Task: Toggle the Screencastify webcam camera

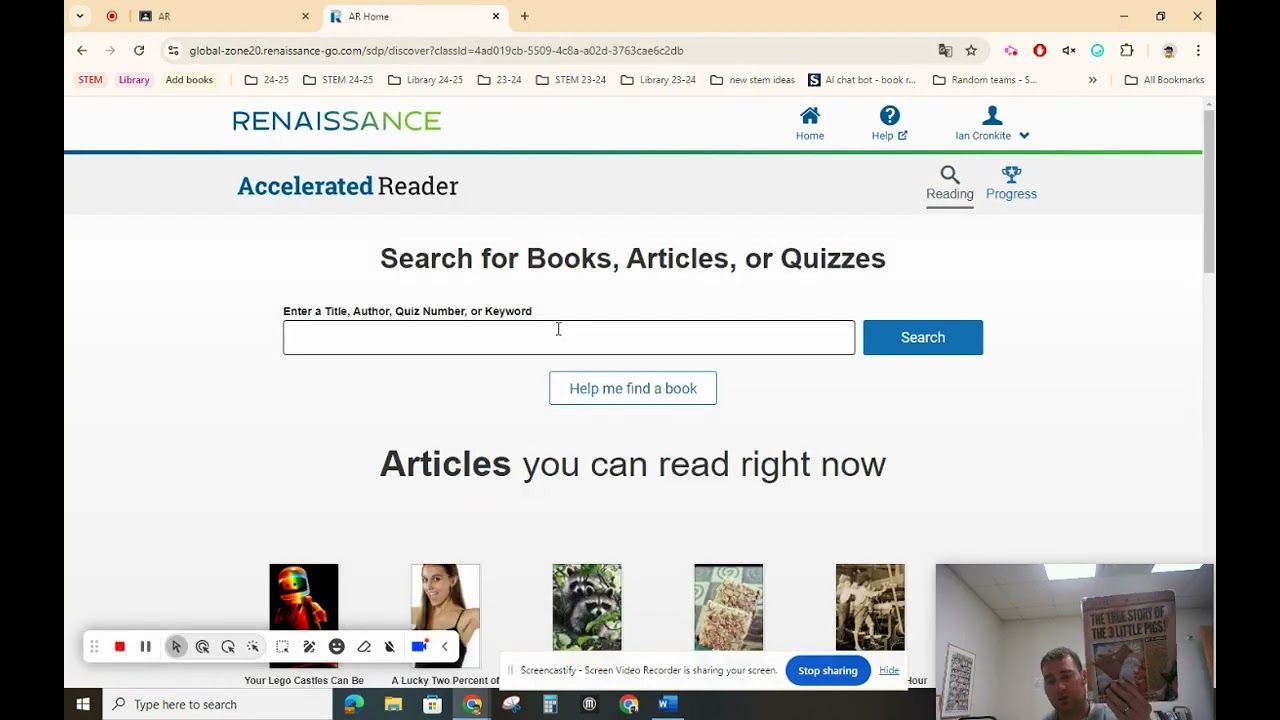Action: 420,647
